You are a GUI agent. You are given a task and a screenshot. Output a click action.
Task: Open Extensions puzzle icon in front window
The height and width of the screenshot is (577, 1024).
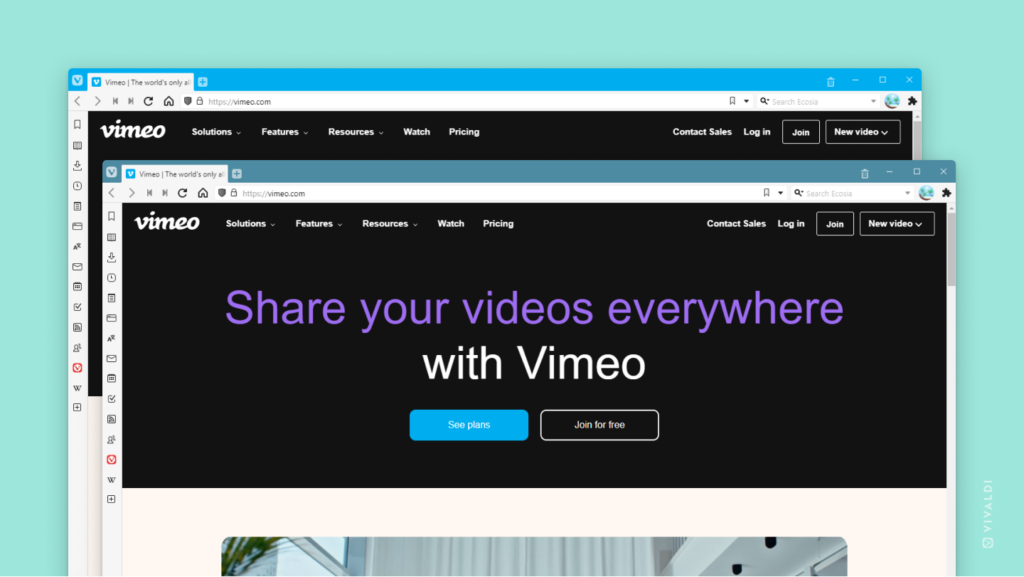pyautogui.click(x=946, y=193)
